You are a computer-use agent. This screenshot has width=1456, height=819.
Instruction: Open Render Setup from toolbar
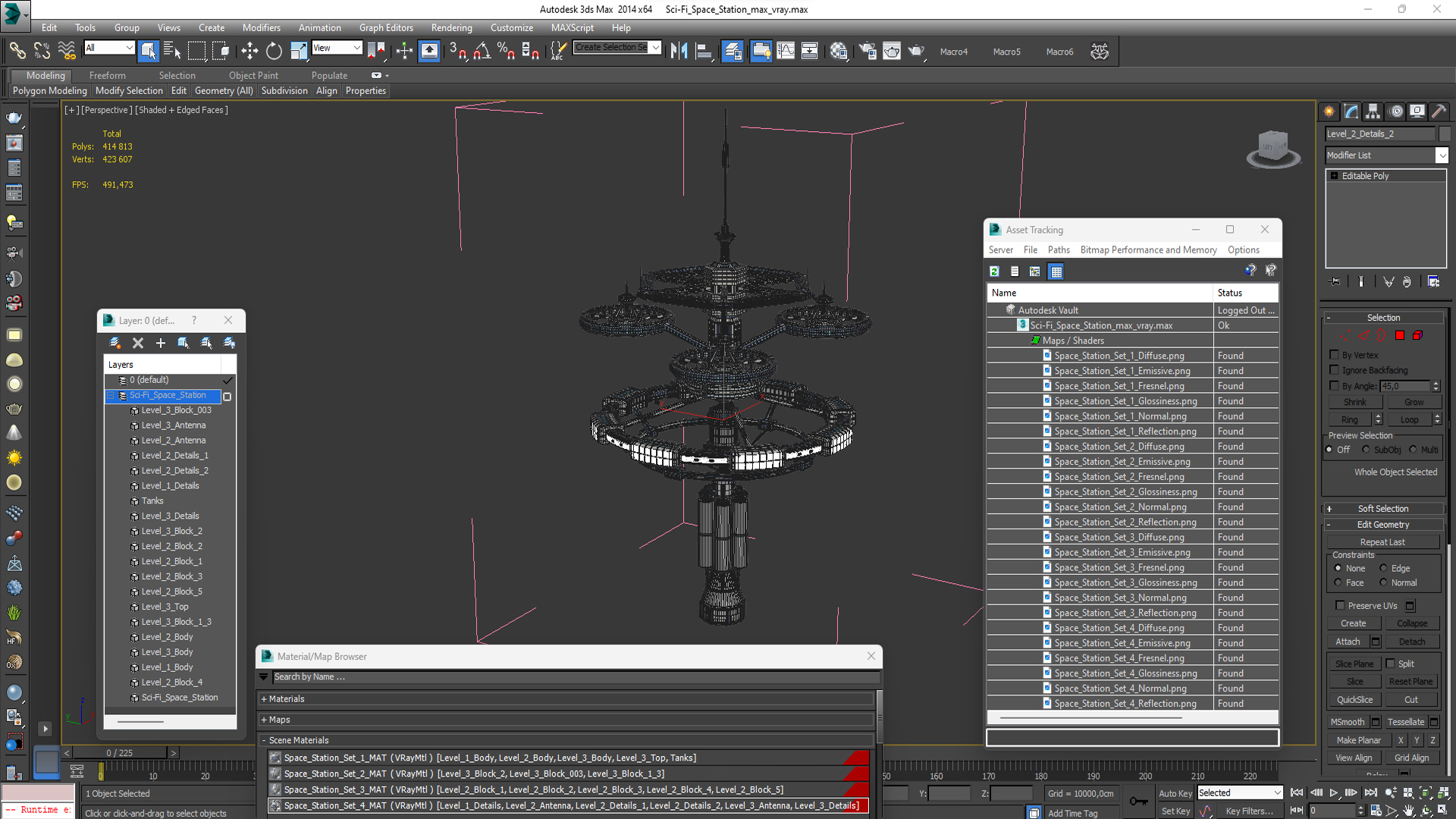coord(868,51)
